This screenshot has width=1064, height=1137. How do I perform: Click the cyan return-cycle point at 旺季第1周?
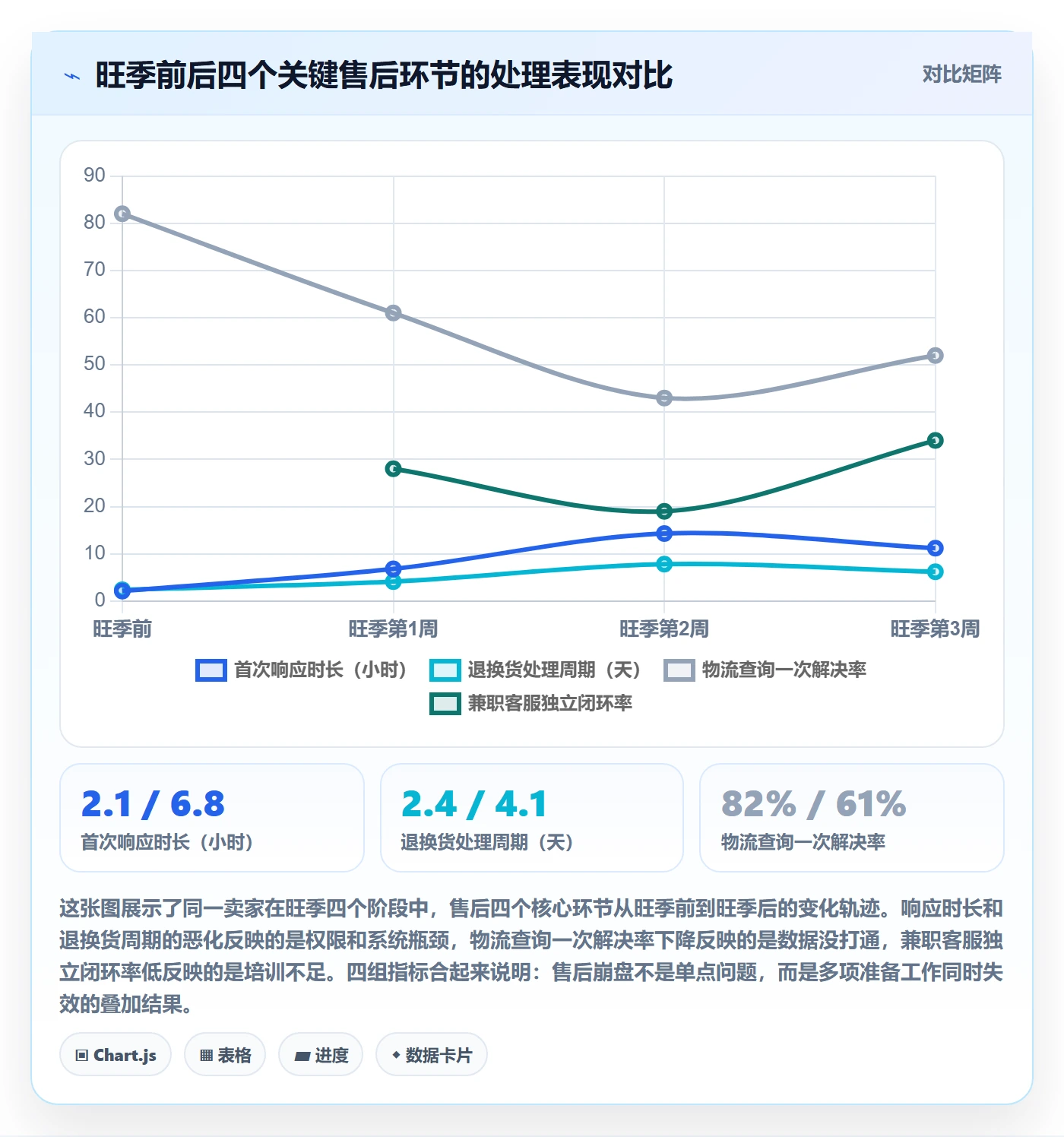393,582
